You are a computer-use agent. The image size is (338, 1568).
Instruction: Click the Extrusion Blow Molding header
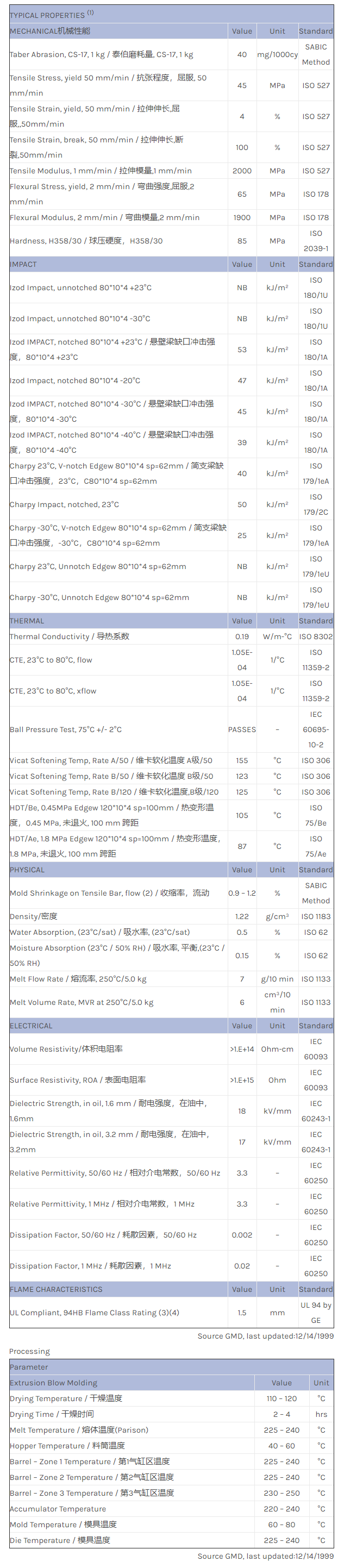click(x=54, y=1383)
